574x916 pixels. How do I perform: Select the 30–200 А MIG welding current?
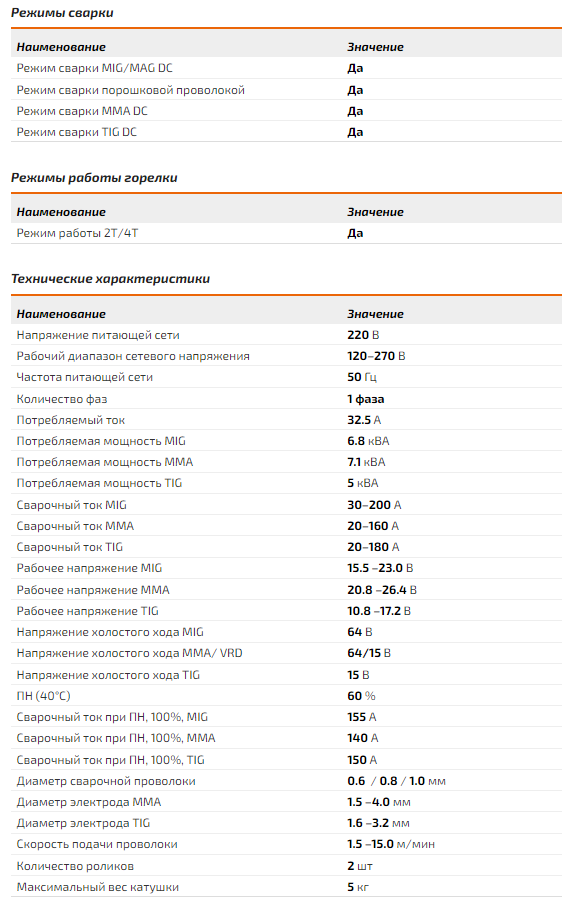point(374,505)
